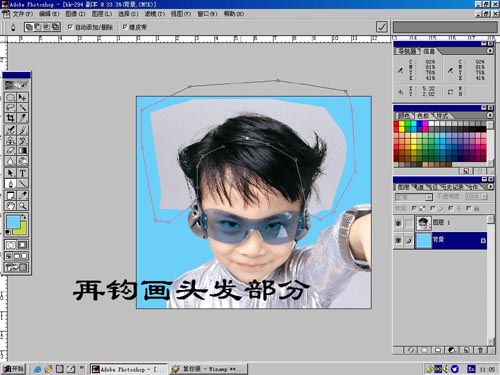The width and height of the screenshot is (500, 375).
Task: Open the File menu
Action: (x=23, y=14)
